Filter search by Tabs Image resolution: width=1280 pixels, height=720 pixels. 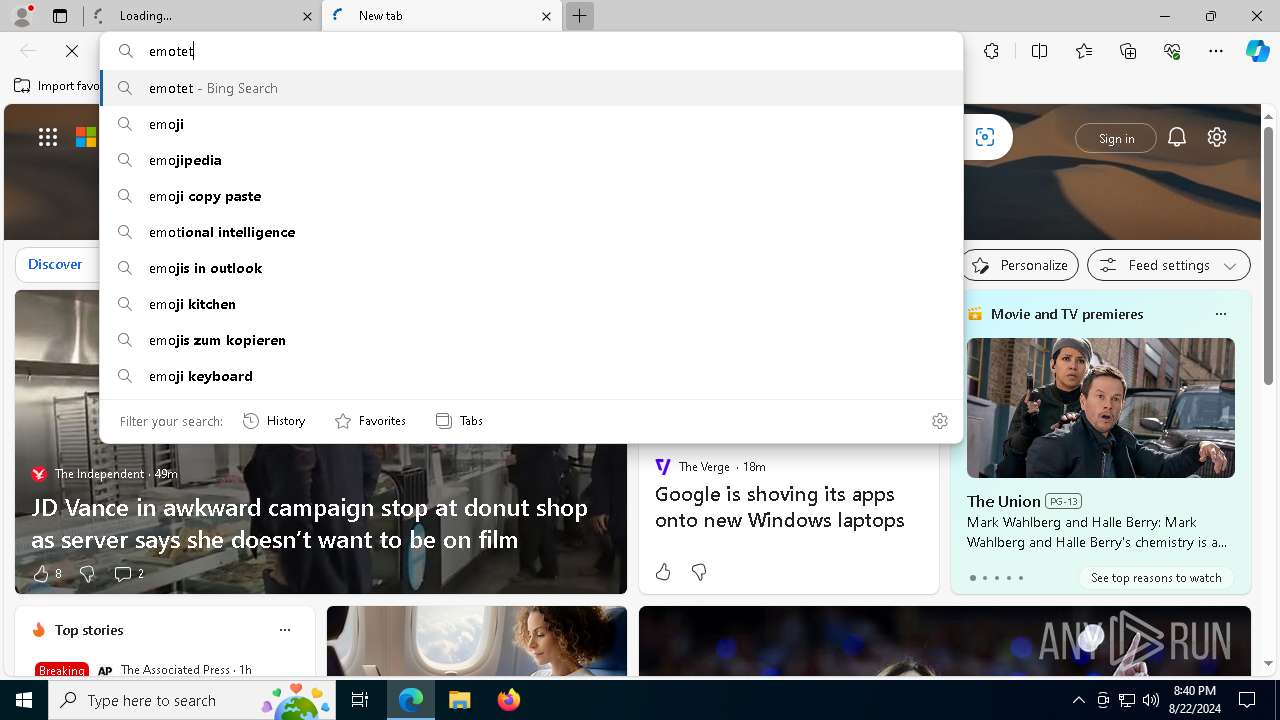[459, 421]
